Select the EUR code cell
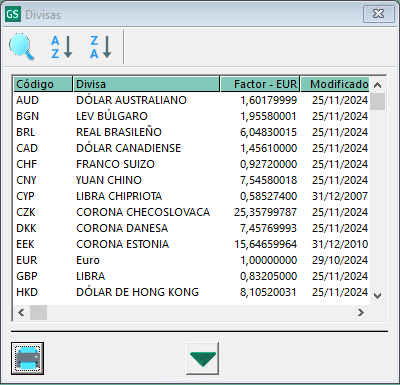Viewport: 400px width, 385px height. pos(27,260)
